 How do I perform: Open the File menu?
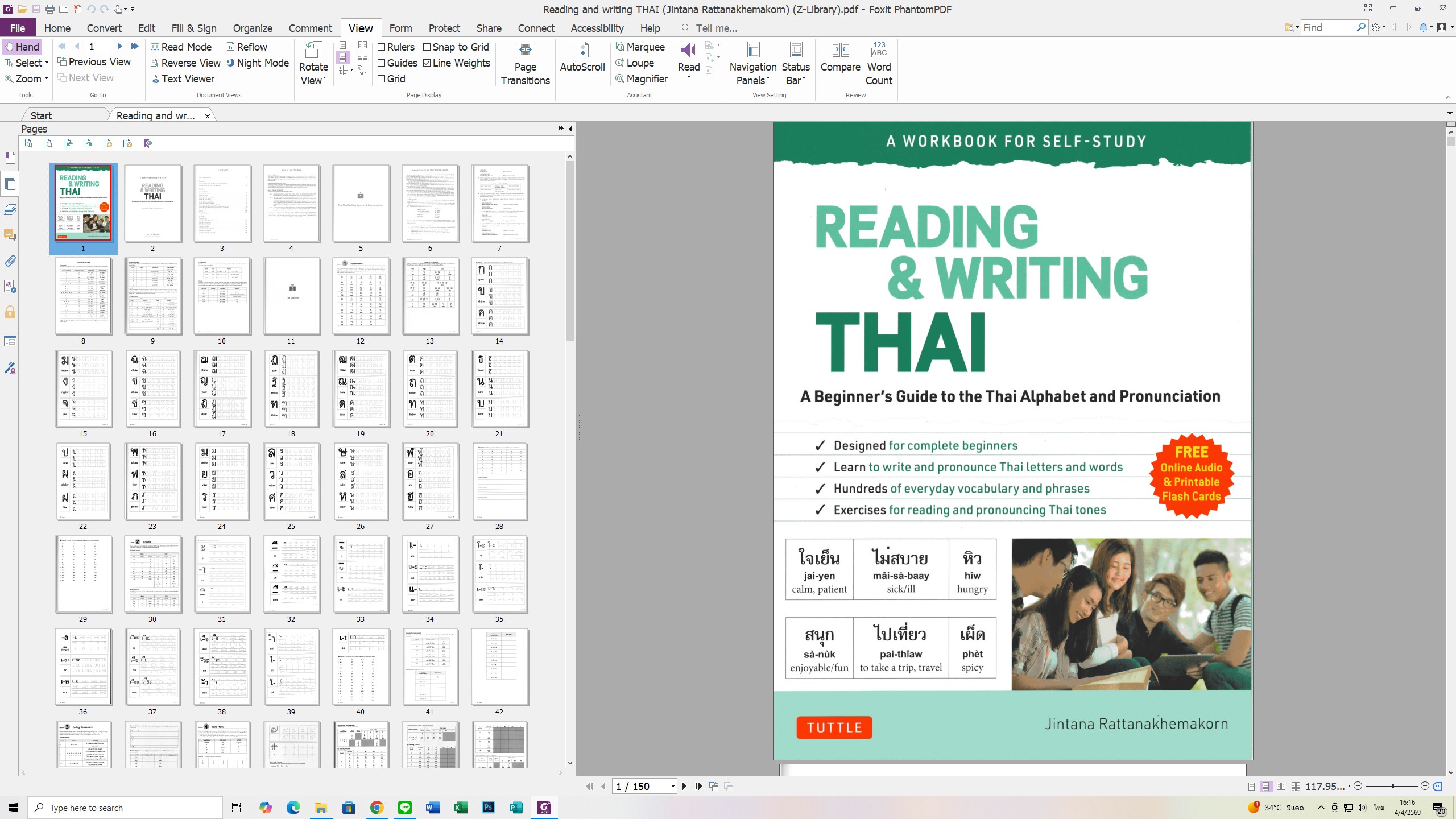[18, 28]
